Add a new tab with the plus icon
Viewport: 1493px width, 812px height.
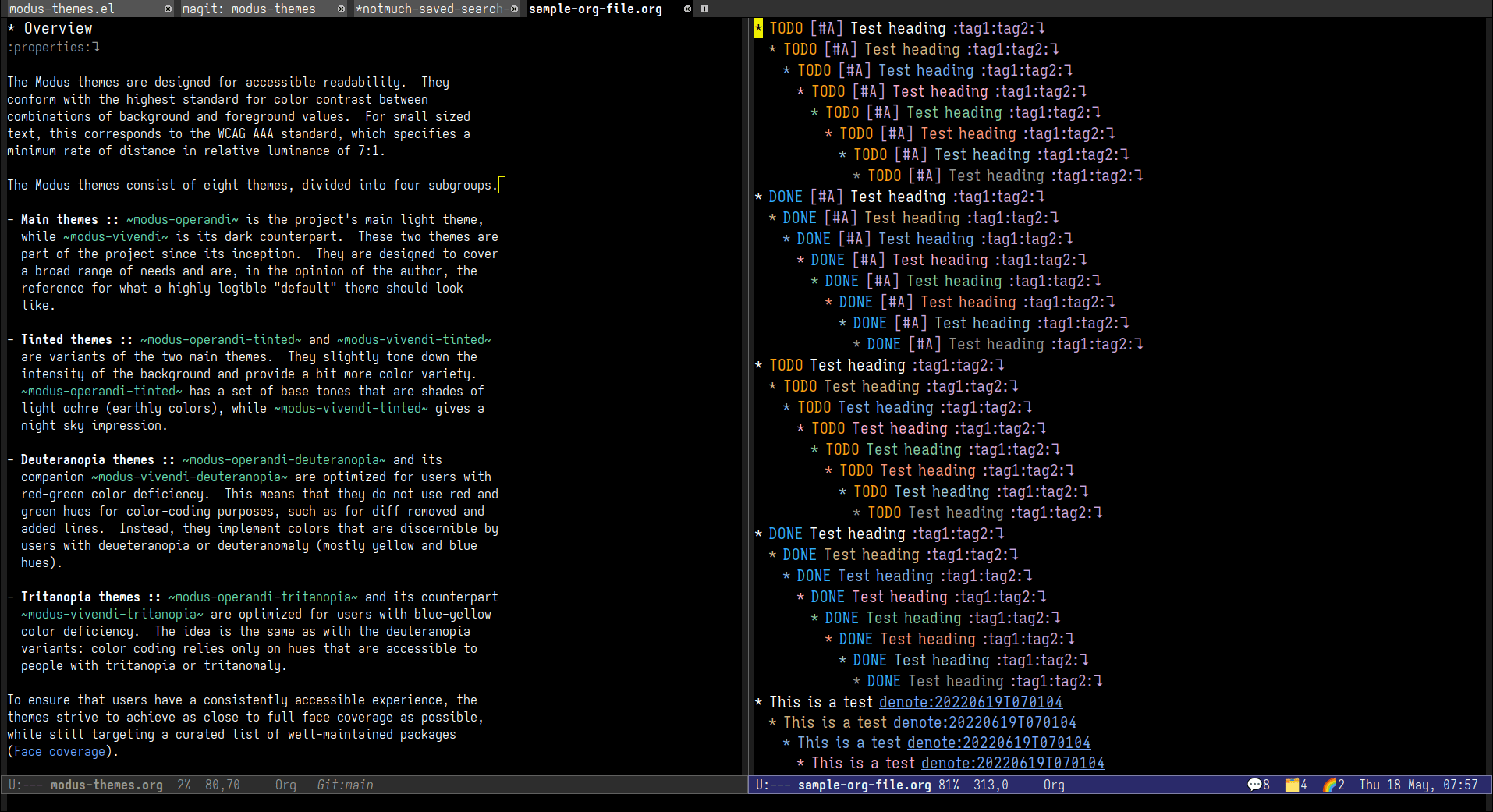tap(704, 9)
